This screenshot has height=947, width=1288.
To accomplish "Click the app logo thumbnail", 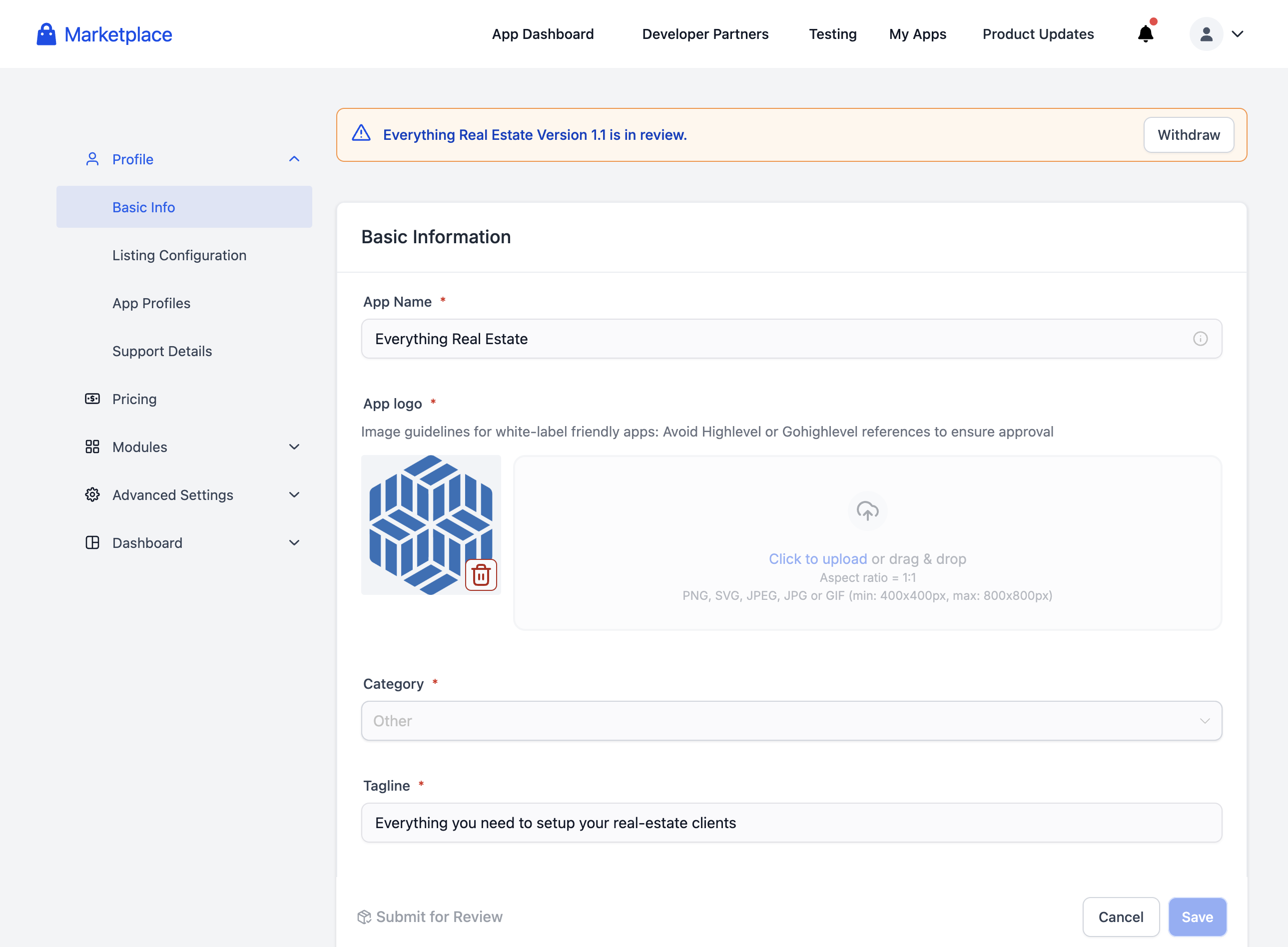I will coord(431,524).
